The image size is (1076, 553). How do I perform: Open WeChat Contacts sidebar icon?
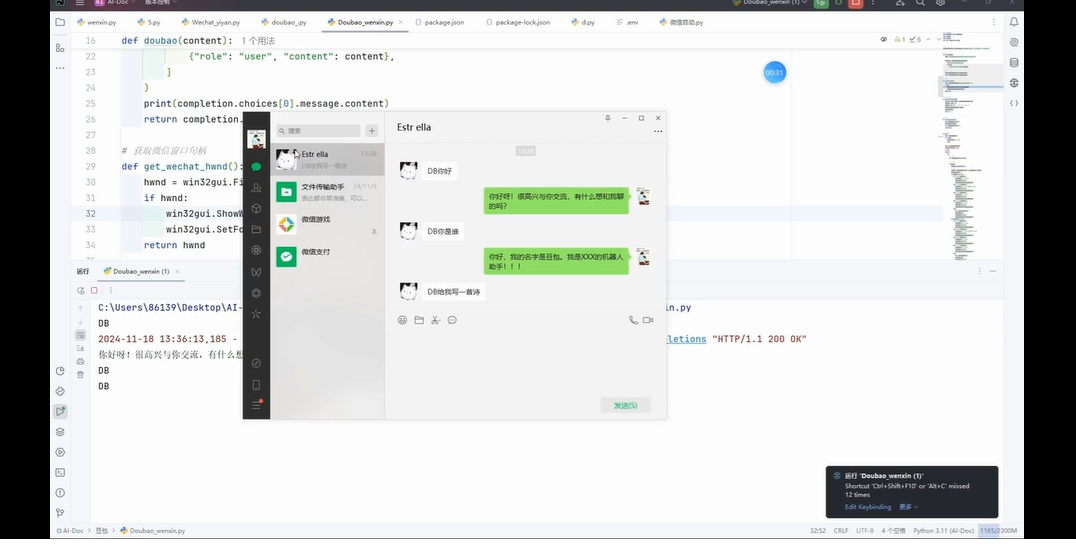pos(256,187)
